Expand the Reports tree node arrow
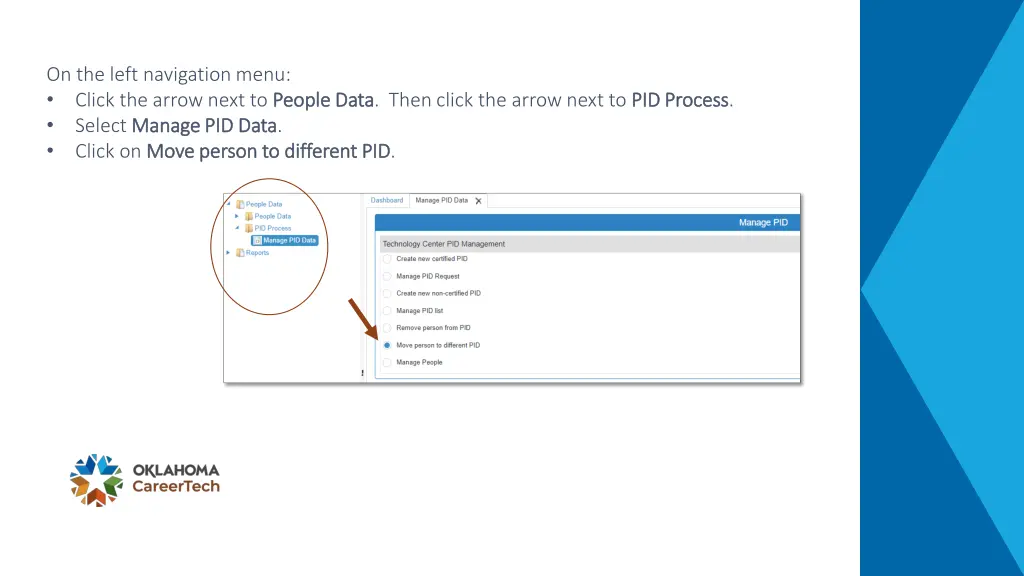Viewport: 1024px width, 576px height. tap(229, 253)
